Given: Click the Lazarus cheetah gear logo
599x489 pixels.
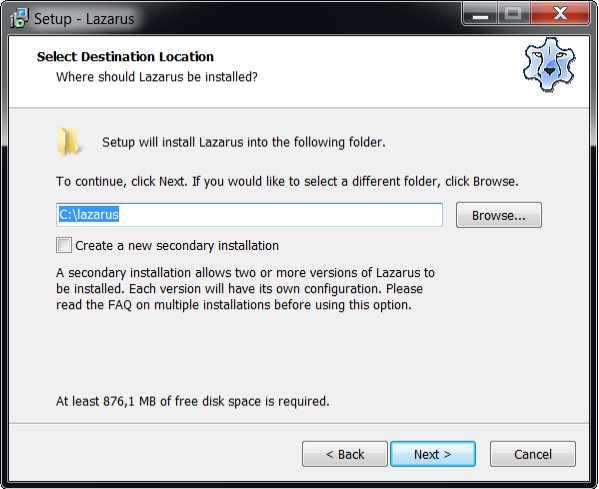Looking at the screenshot, I should 549,64.
